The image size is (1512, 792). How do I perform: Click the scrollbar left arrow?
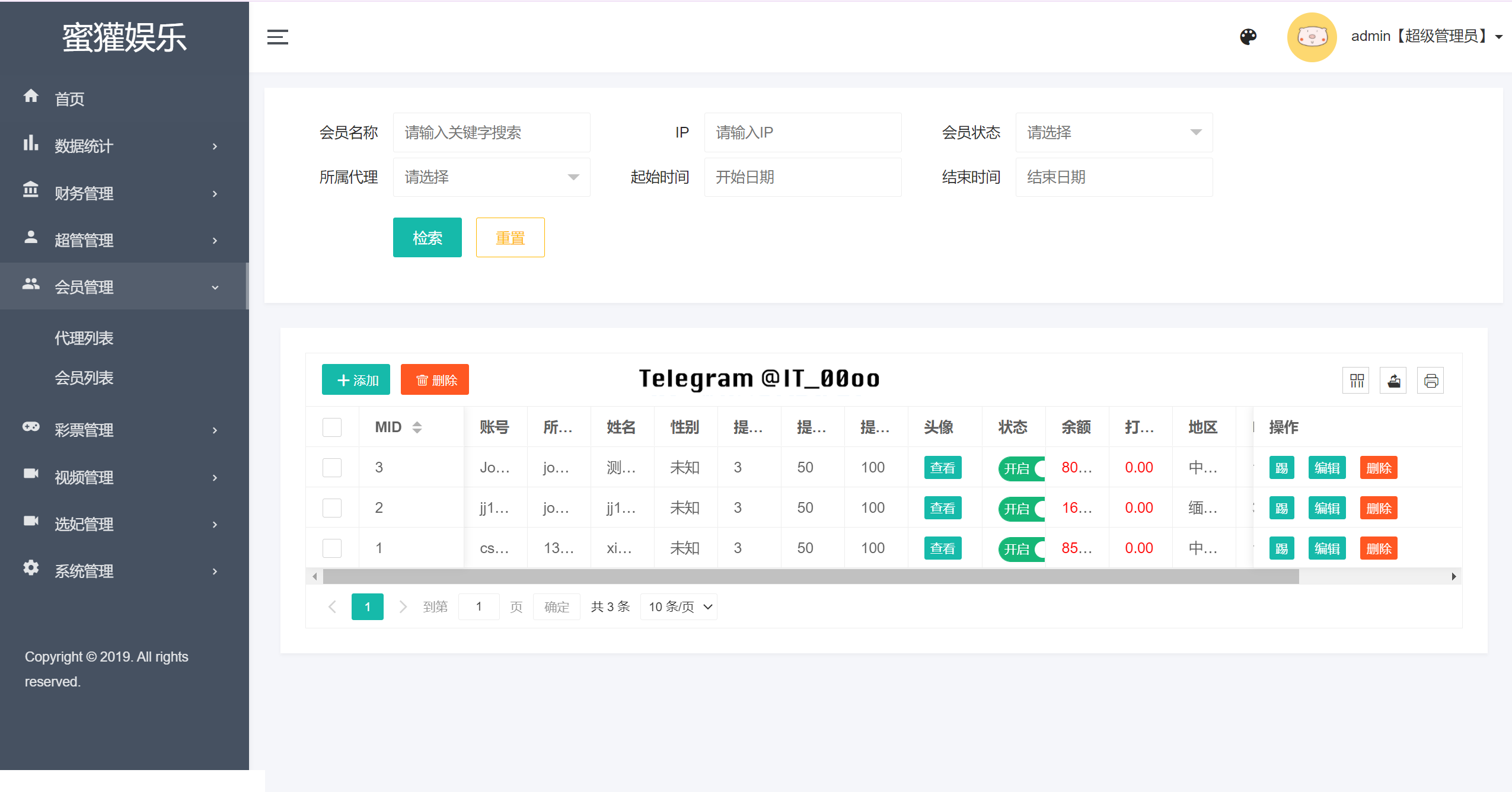(x=315, y=576)
